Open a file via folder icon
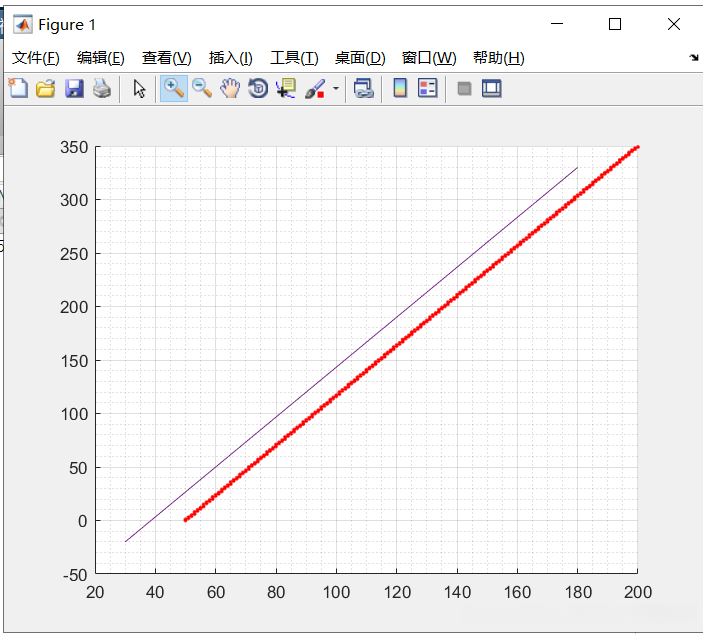 [x=46, y=88]
